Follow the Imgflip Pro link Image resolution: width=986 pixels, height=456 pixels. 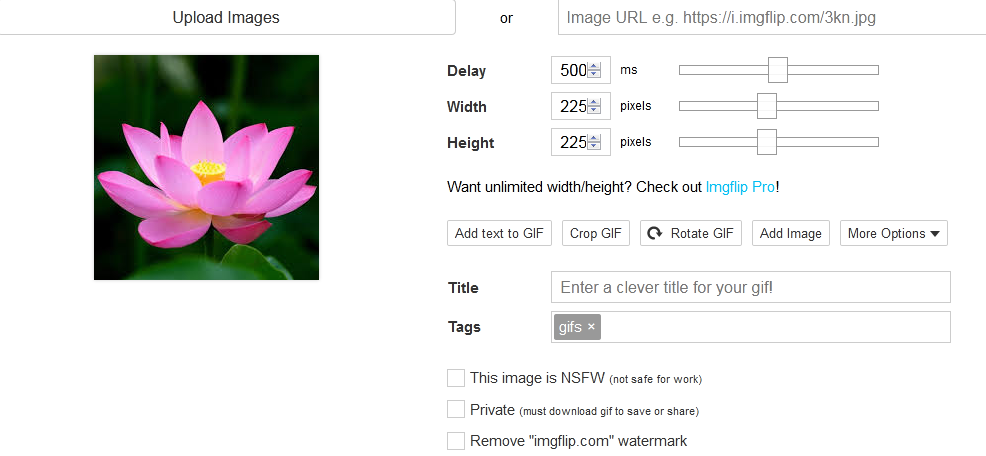click(x=740, y=187)
